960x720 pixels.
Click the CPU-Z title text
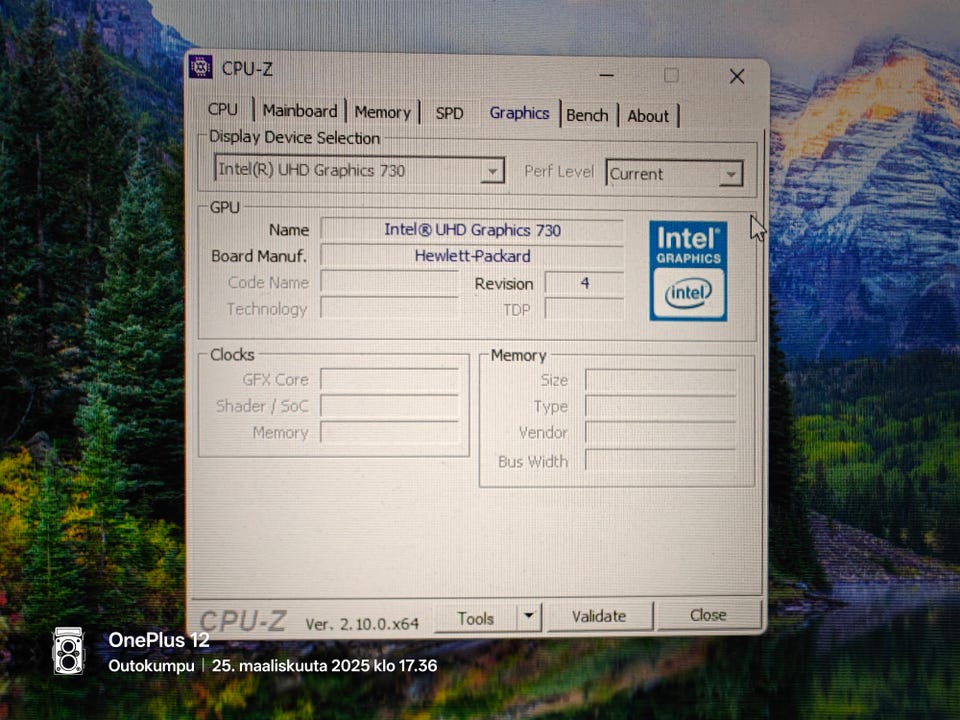[247, 69]
